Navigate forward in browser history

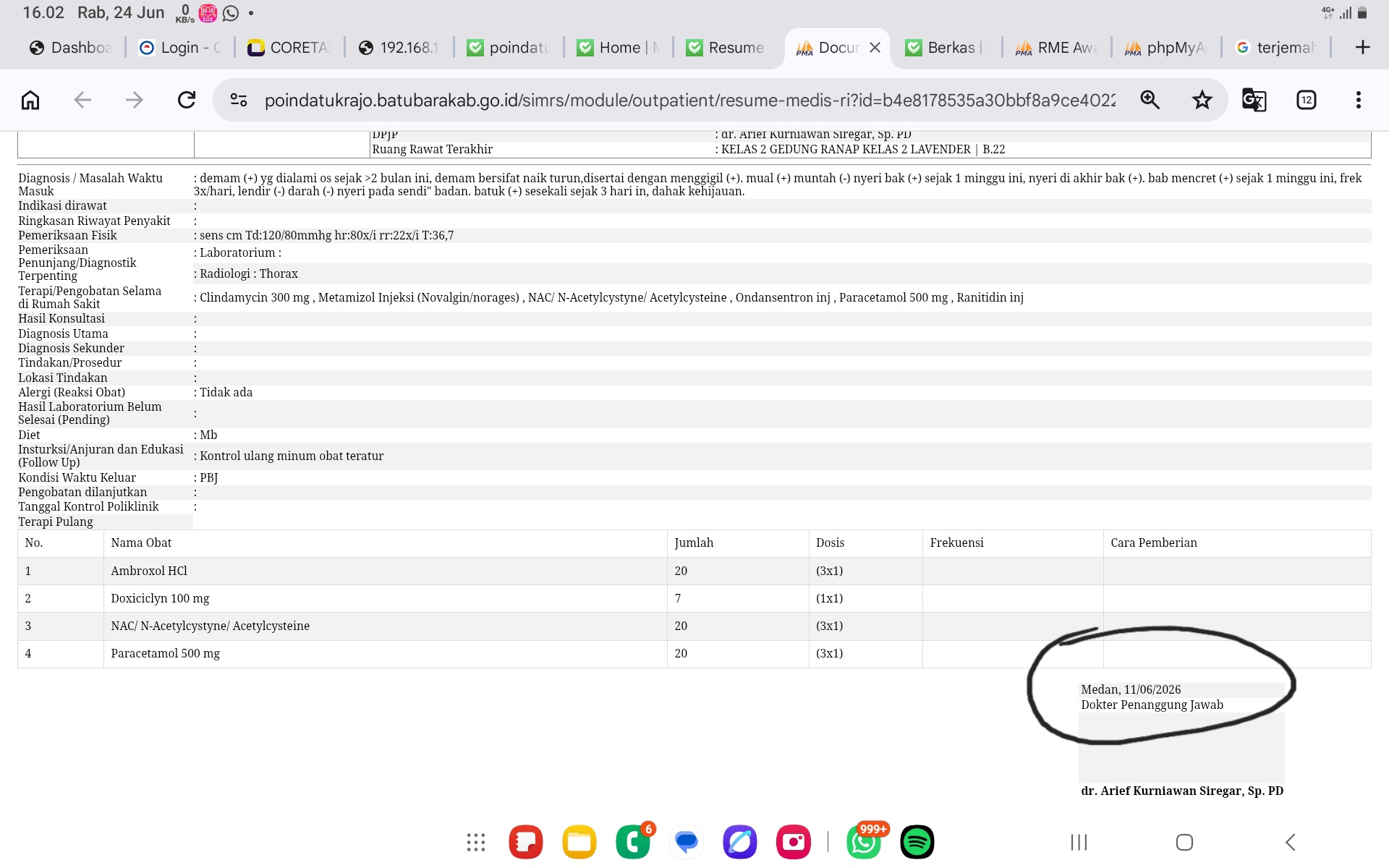tap(135, 100)
